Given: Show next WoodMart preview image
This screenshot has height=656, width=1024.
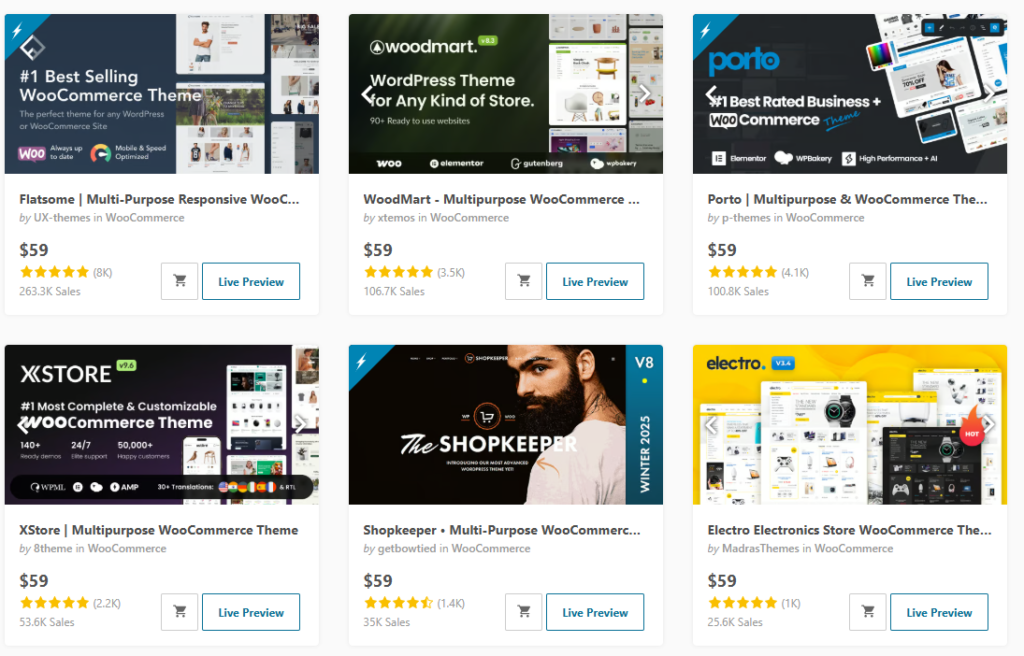Looking at the screenshot, I should click(644, 94).
